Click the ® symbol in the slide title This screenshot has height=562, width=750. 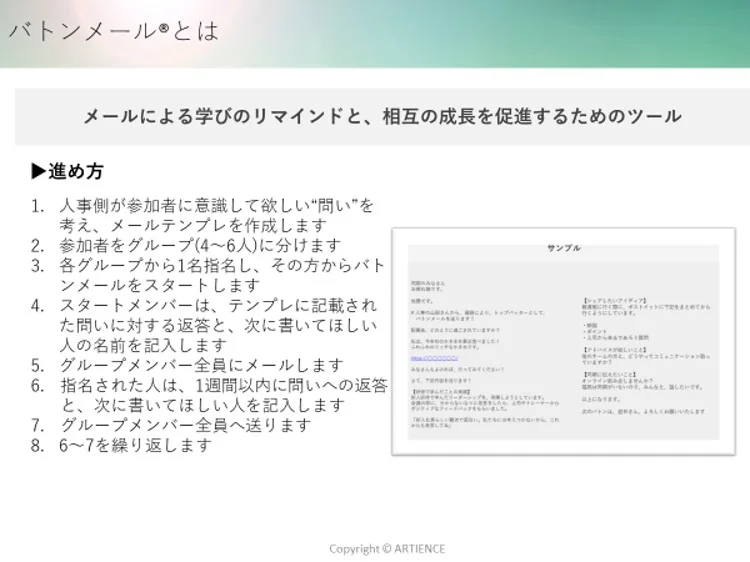click(x=163, y=29)
